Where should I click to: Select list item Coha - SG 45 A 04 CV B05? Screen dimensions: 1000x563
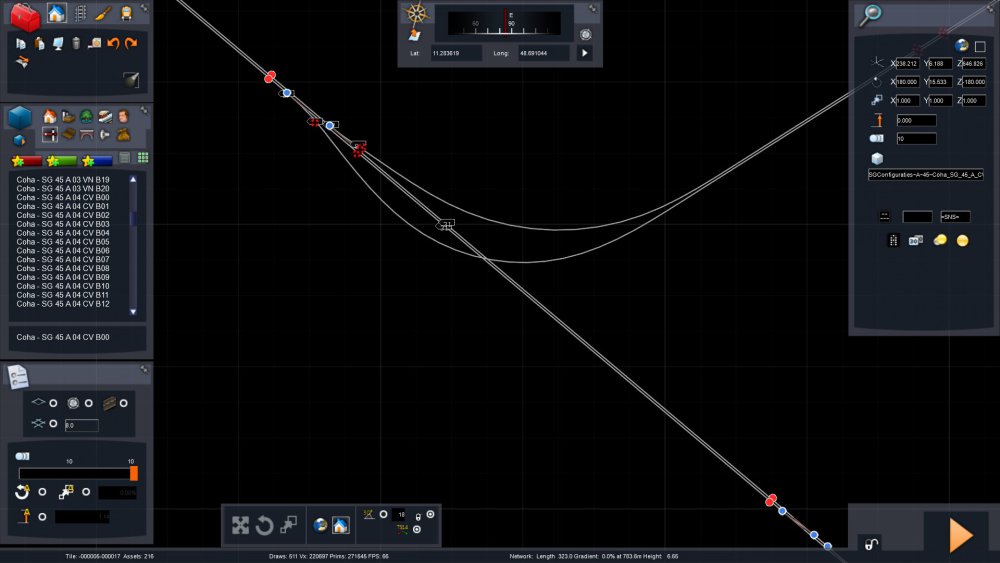tap(63, 242)
